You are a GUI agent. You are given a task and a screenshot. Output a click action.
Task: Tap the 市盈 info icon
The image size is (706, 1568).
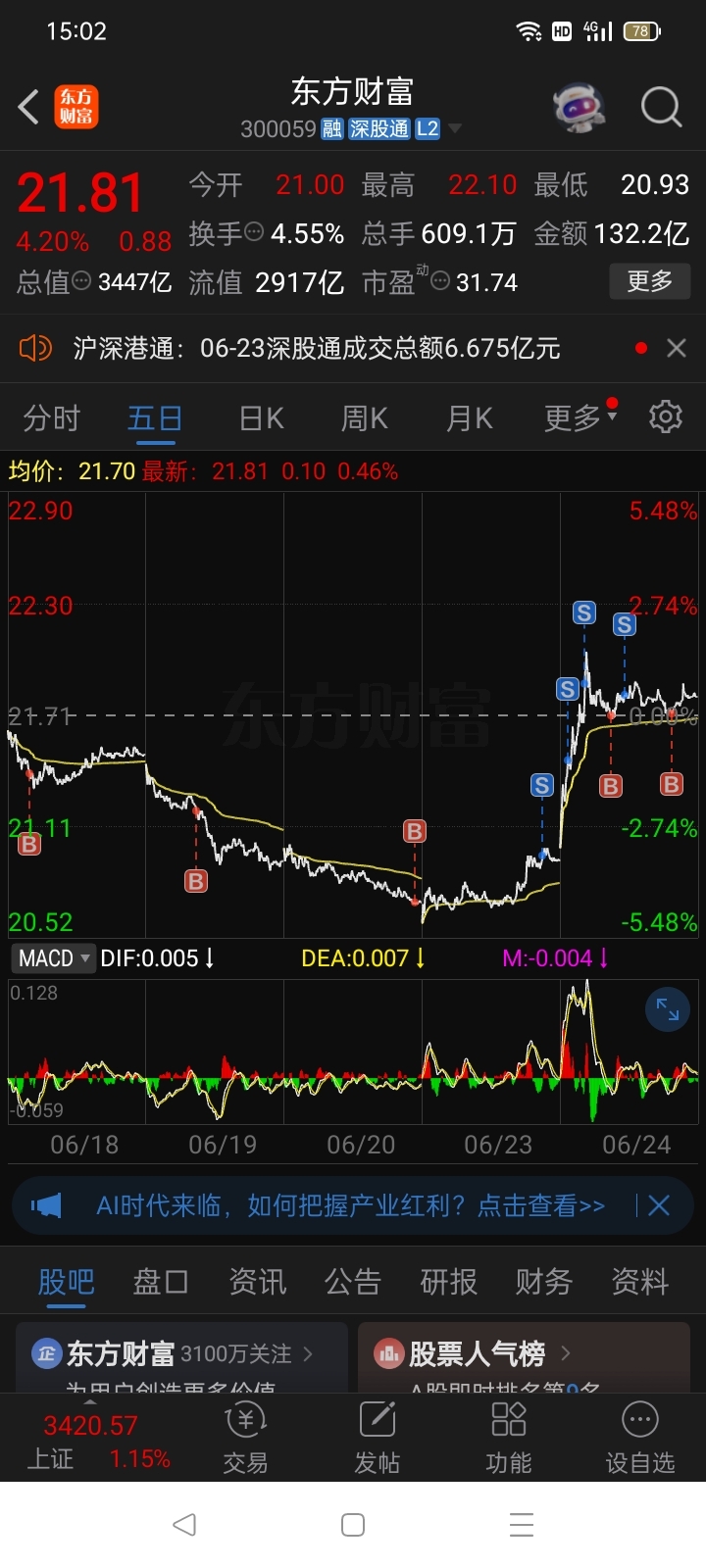[440, 281]
